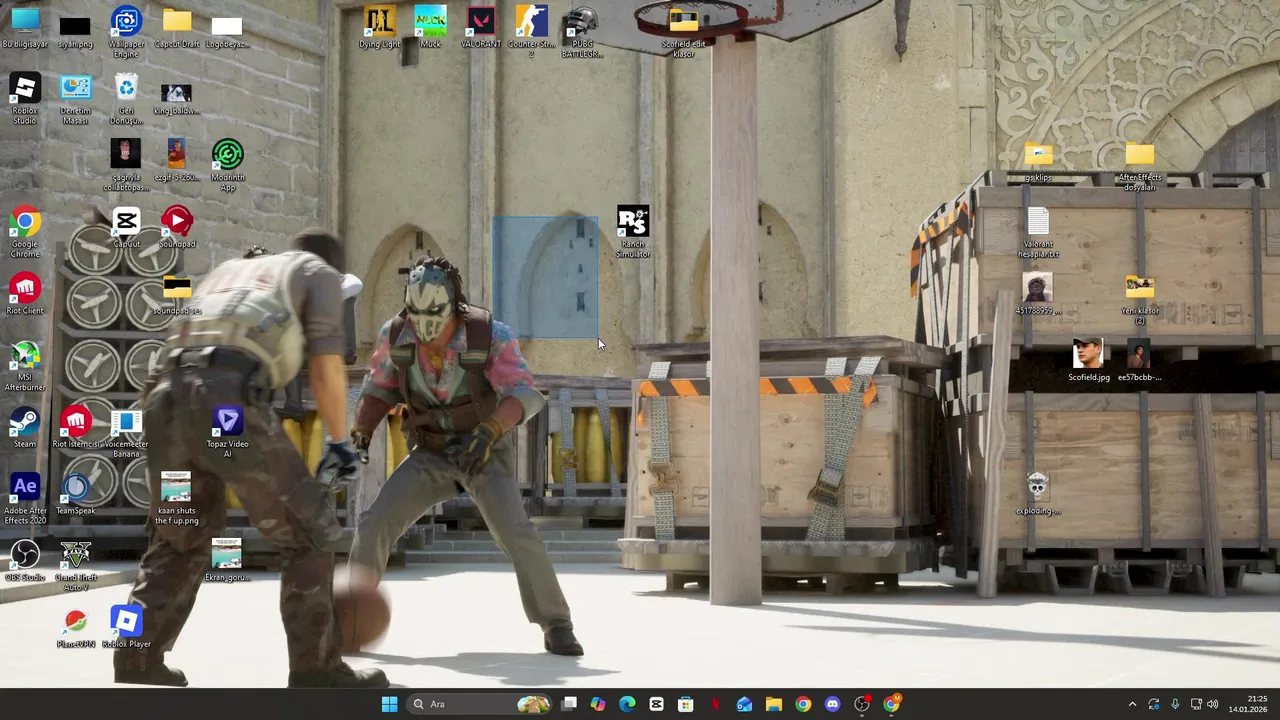Select the Bu bilgisayar desktop icon
Image resolution: width=1280 pixels, height=720 pixels.
pos(25,28)
